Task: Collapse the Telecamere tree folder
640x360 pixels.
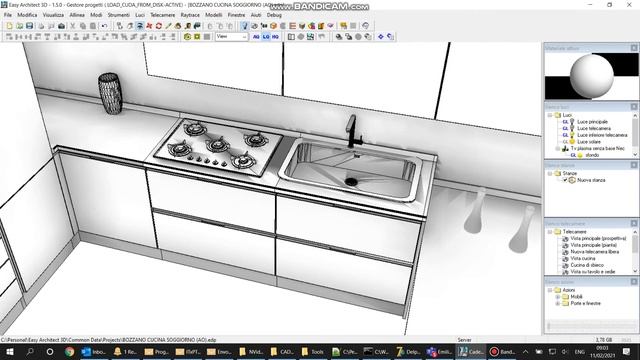Action: [x=550, y=232]
